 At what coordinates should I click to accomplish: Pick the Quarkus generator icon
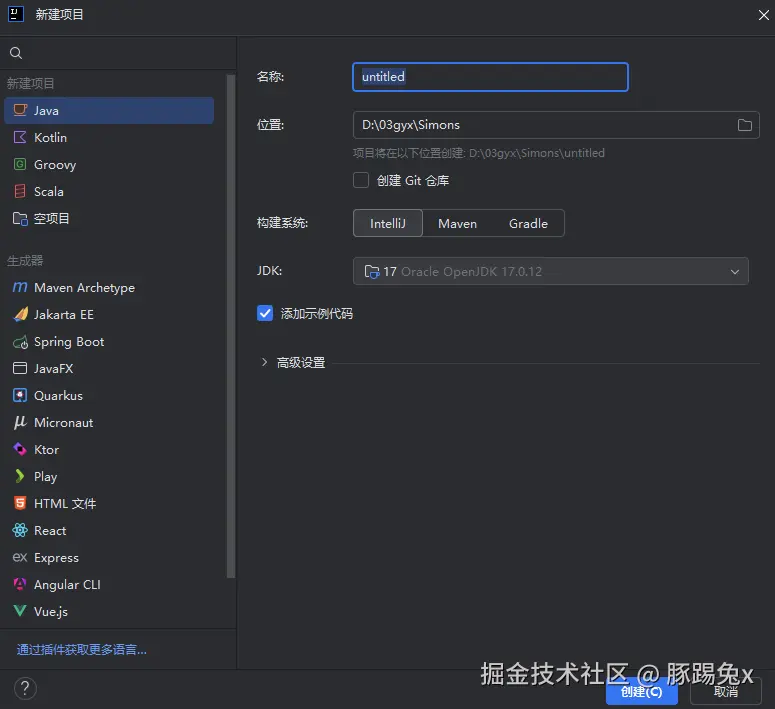(20, 396)
